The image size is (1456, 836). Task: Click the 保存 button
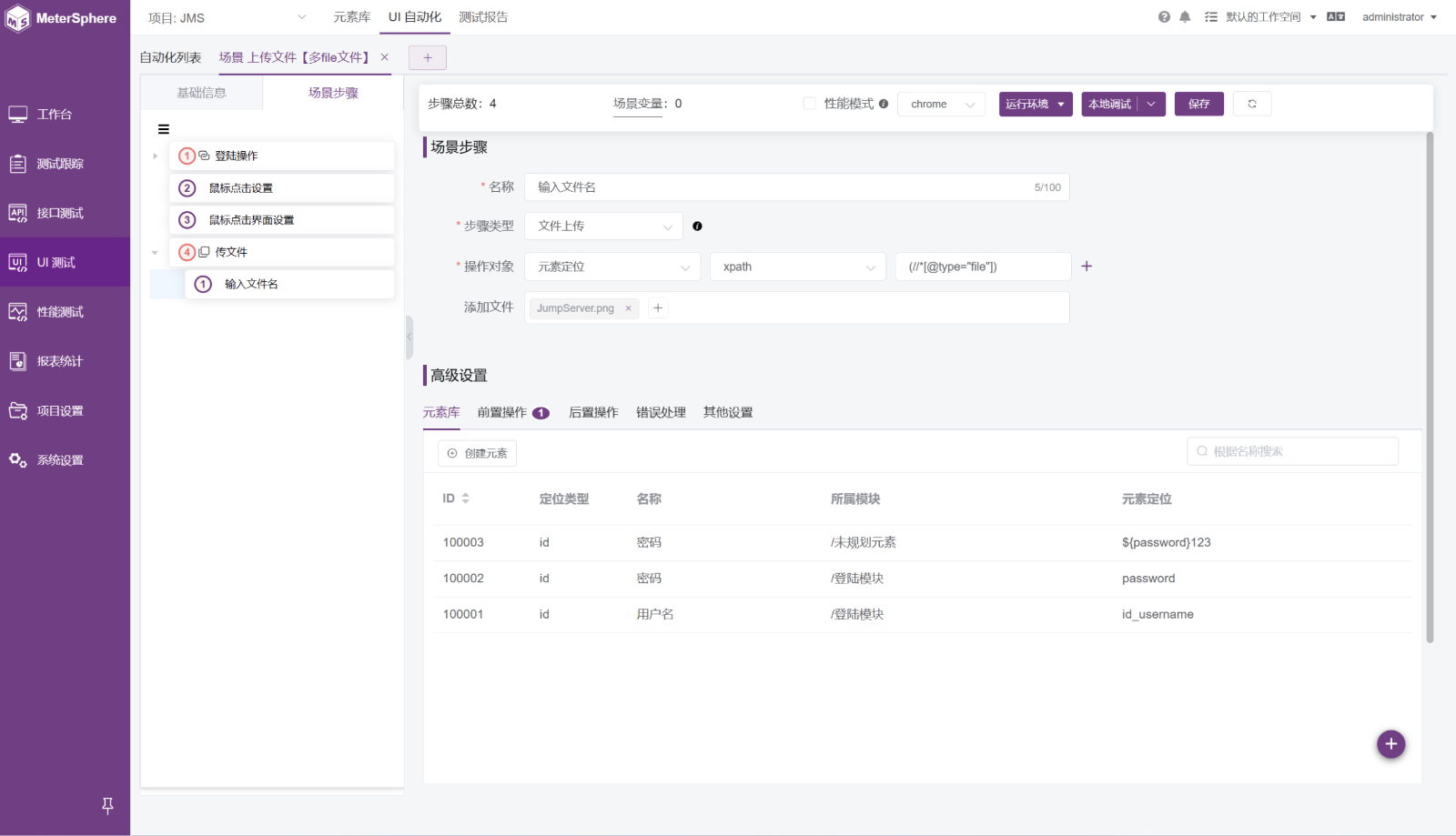pyautogui.click(x=1199, y=104)
